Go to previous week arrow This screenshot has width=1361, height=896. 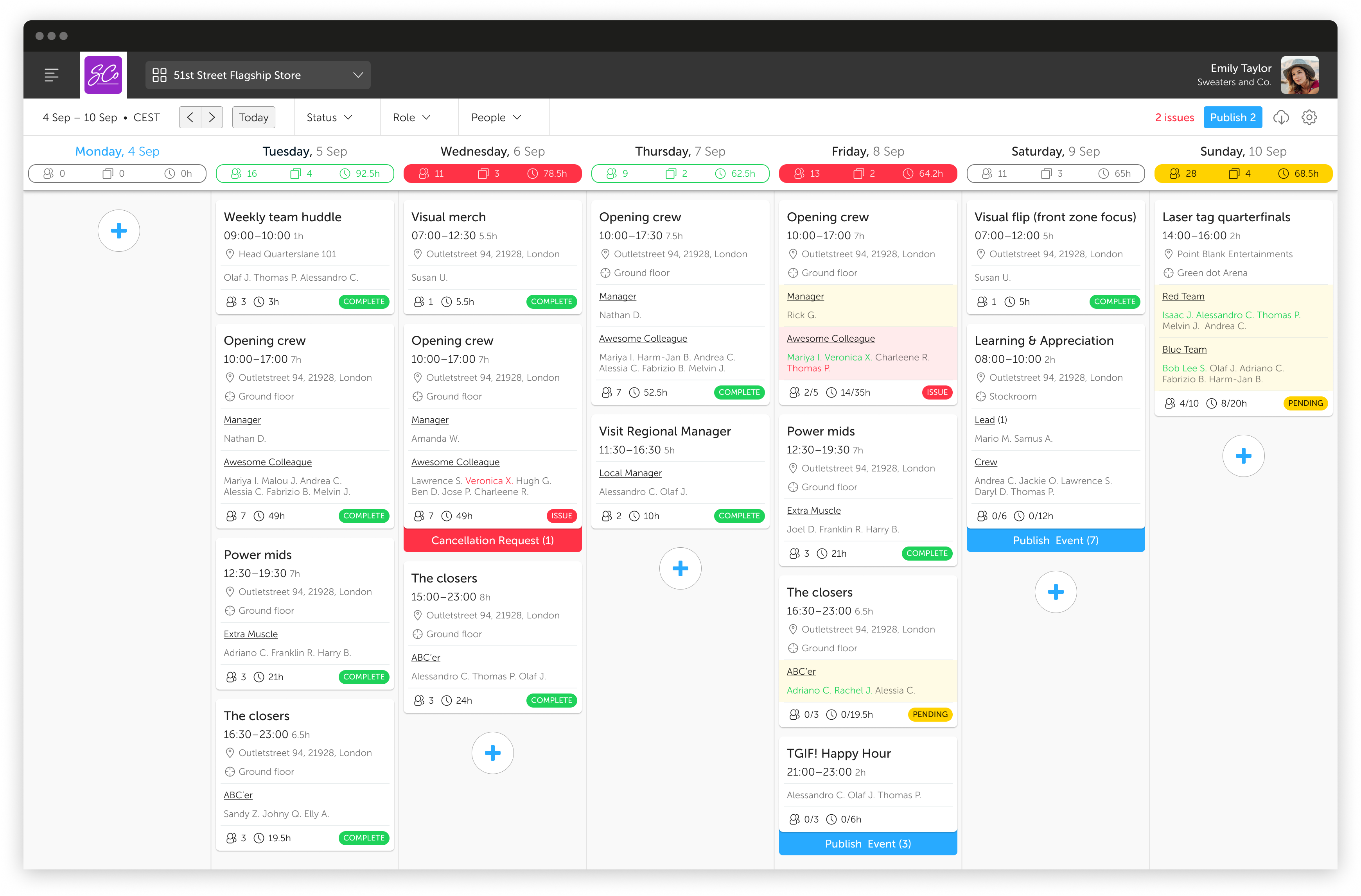point(190,117)
